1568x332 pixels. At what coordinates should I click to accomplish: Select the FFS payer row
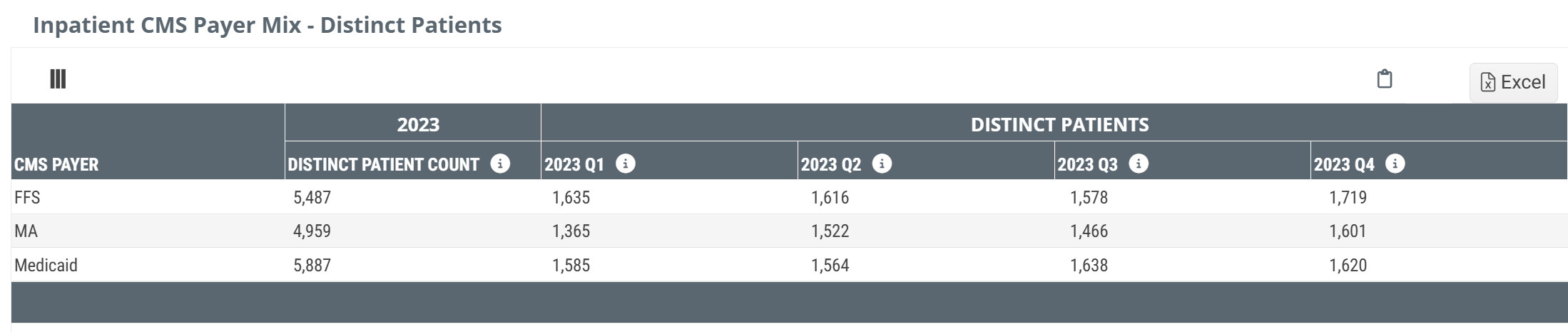point(27,197)
